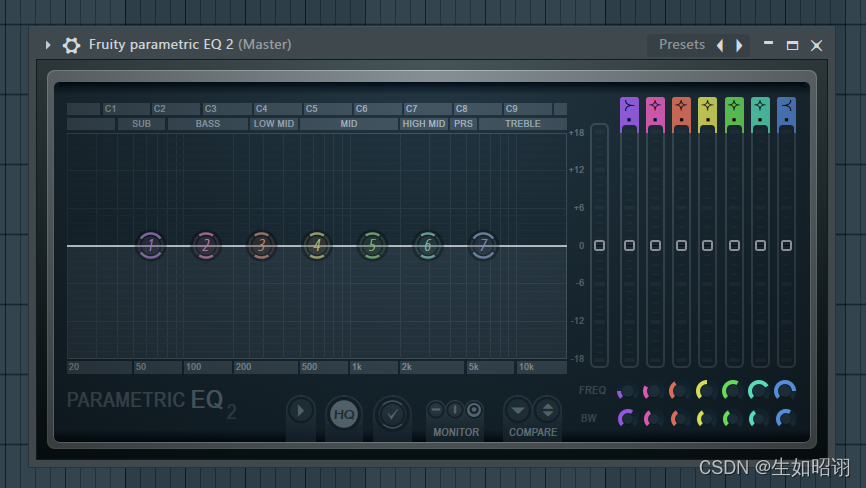Screen dimensions: 866x488
Task: Click the MID range label
Action: [348, 124]
